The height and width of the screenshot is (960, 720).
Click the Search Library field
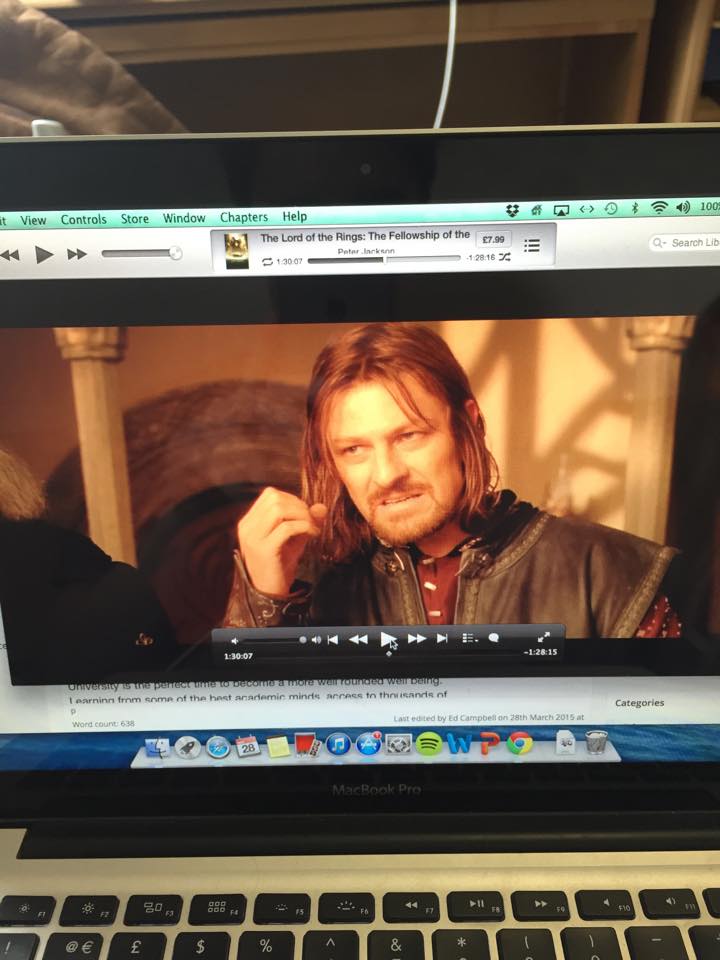(x=684, y=242)
